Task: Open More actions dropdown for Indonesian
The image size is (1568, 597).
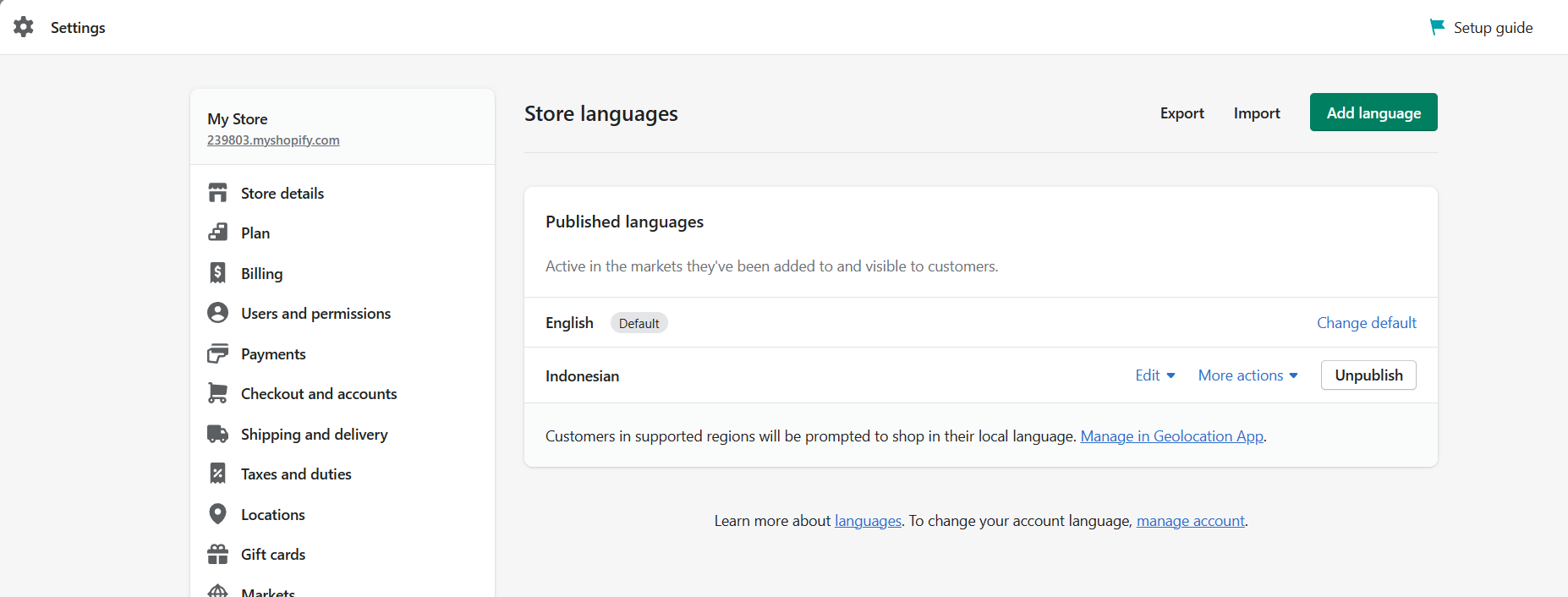Action: 1247,375
